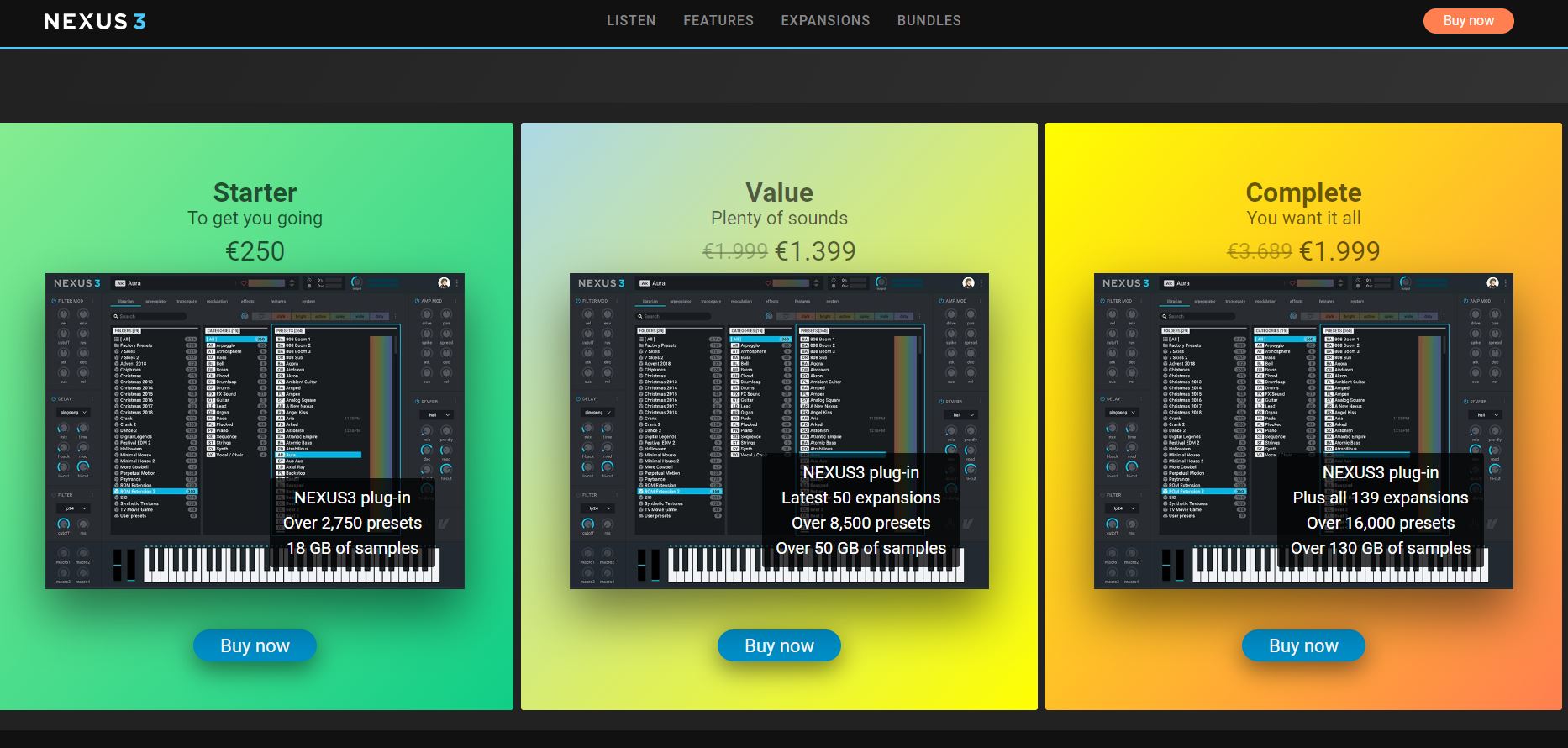This screenshot has height=748, width=1568.
Task: Click 'NEXUS3 plug-in' text in Value card
Action: [x=860, y=472]
